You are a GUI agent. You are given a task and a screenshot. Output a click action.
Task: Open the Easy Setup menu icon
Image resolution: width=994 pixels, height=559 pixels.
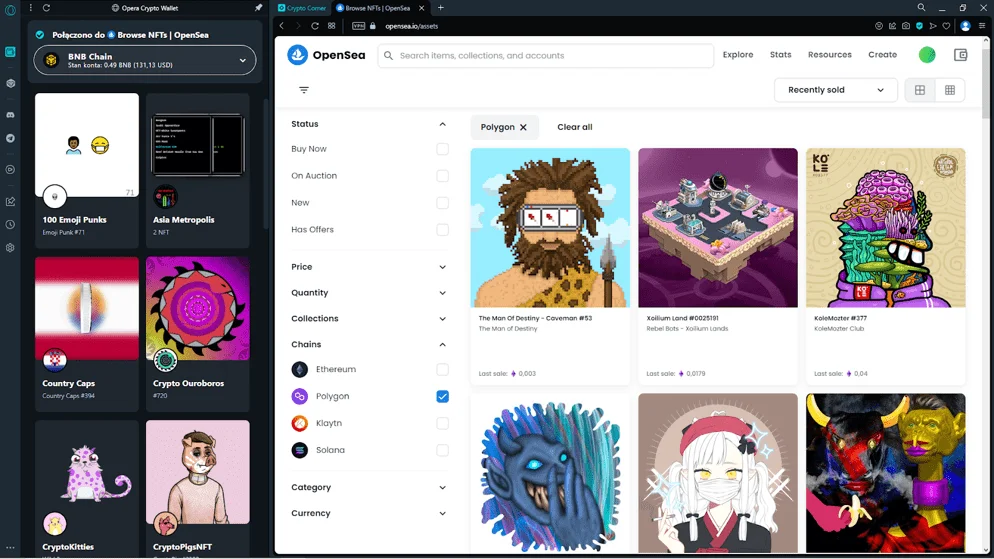pos(982,26)
